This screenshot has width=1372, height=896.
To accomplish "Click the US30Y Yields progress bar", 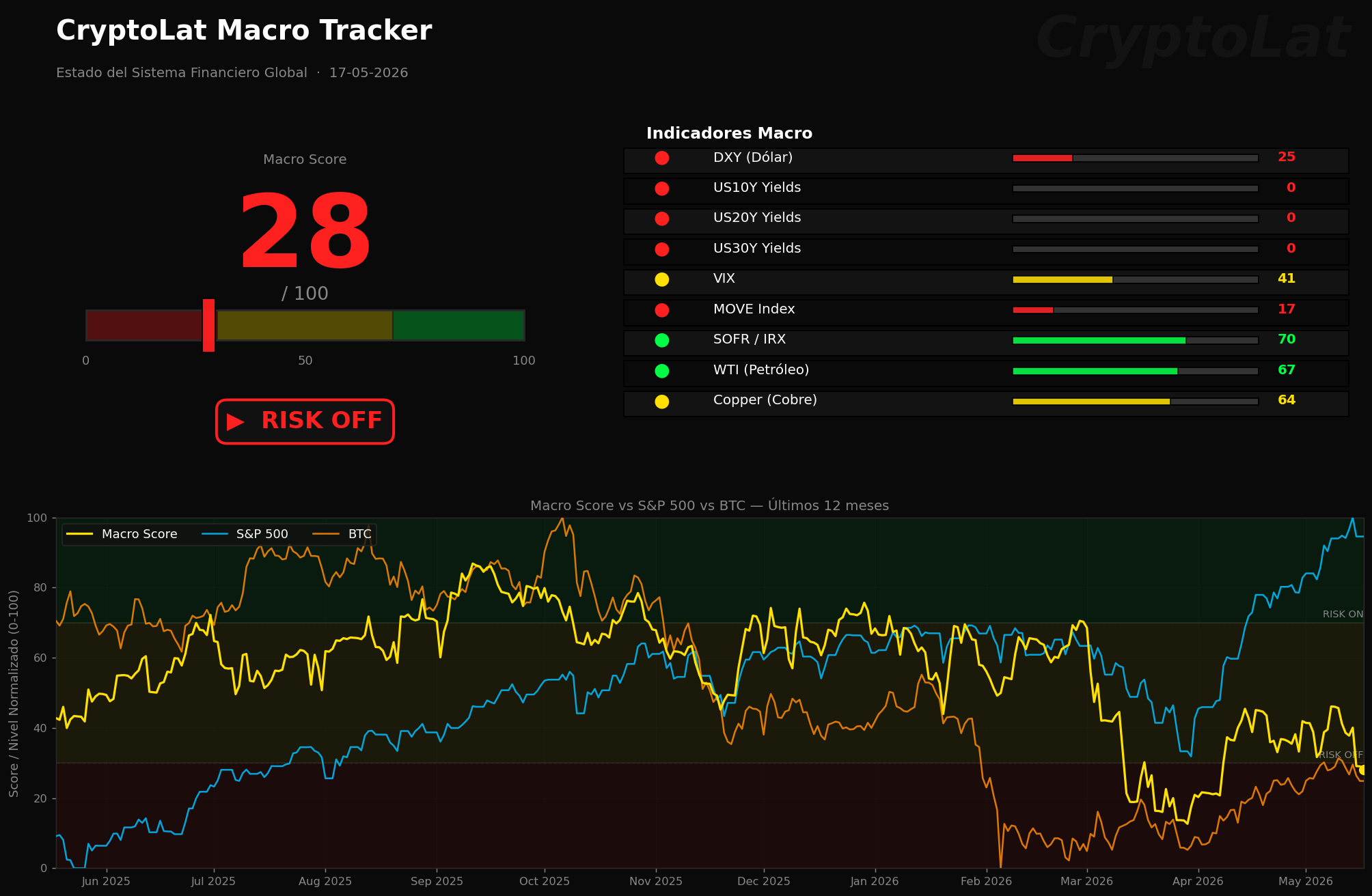I will [x=1135, y=249].
